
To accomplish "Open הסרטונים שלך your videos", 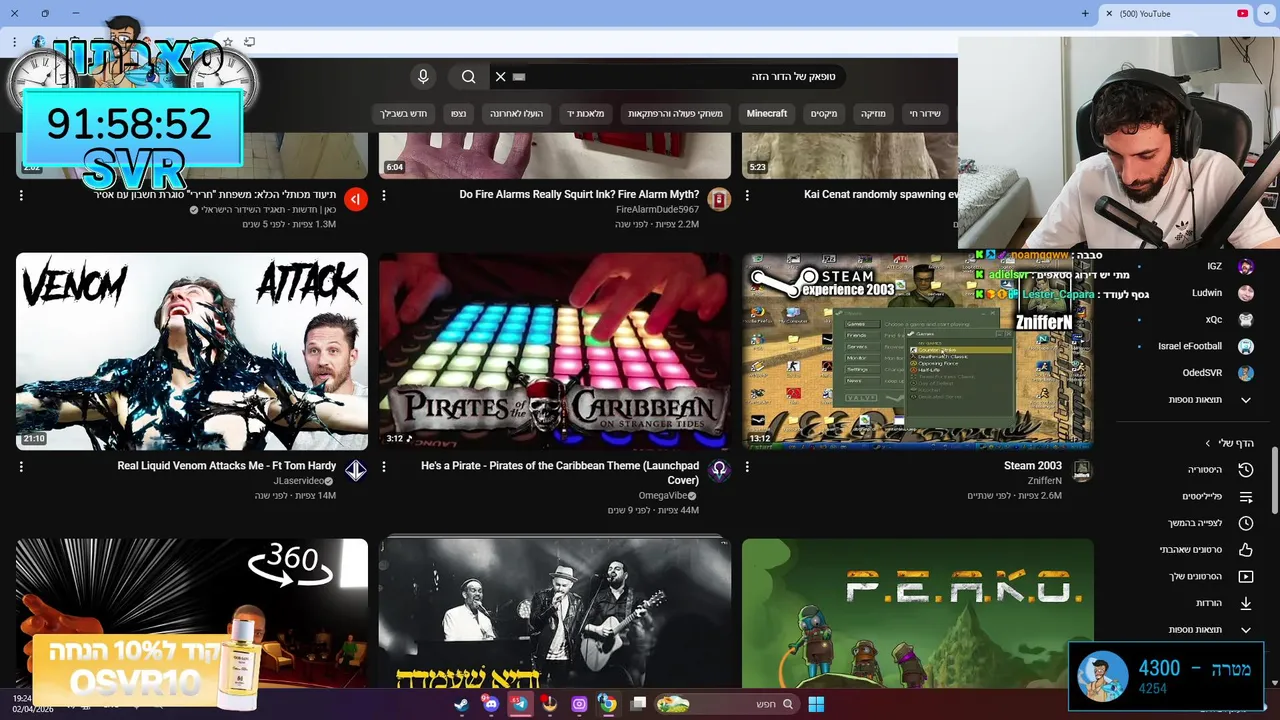I will [1195, 577].
